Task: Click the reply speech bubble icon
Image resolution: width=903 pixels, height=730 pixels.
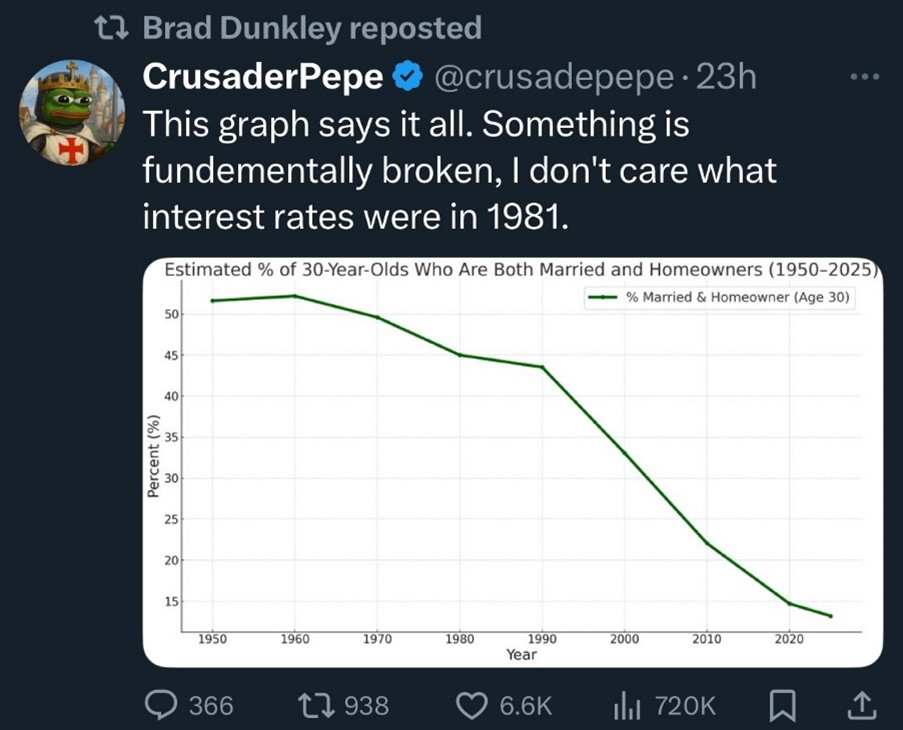Action: pyautogui.click(x=162, y=705)
